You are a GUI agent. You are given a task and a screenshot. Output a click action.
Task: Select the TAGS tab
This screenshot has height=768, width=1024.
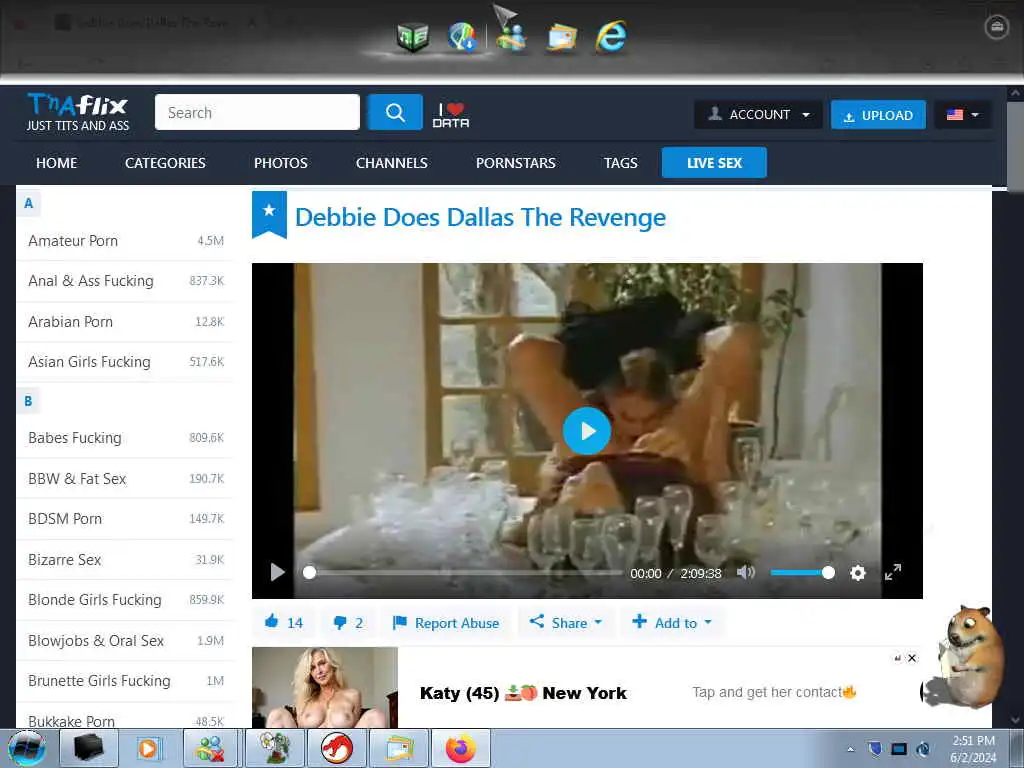tap(620, 163)
